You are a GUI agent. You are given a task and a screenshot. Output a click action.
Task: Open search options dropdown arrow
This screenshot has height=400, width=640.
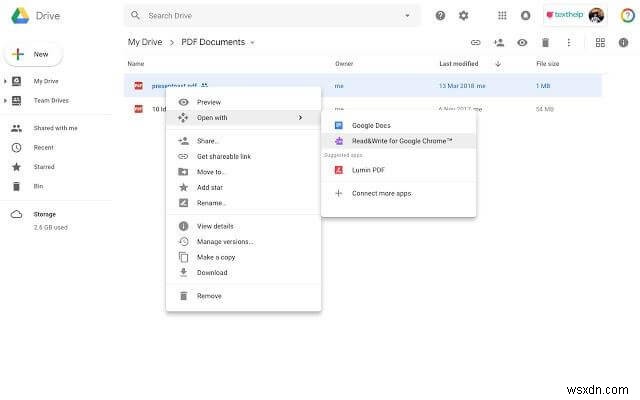(407, 16)
